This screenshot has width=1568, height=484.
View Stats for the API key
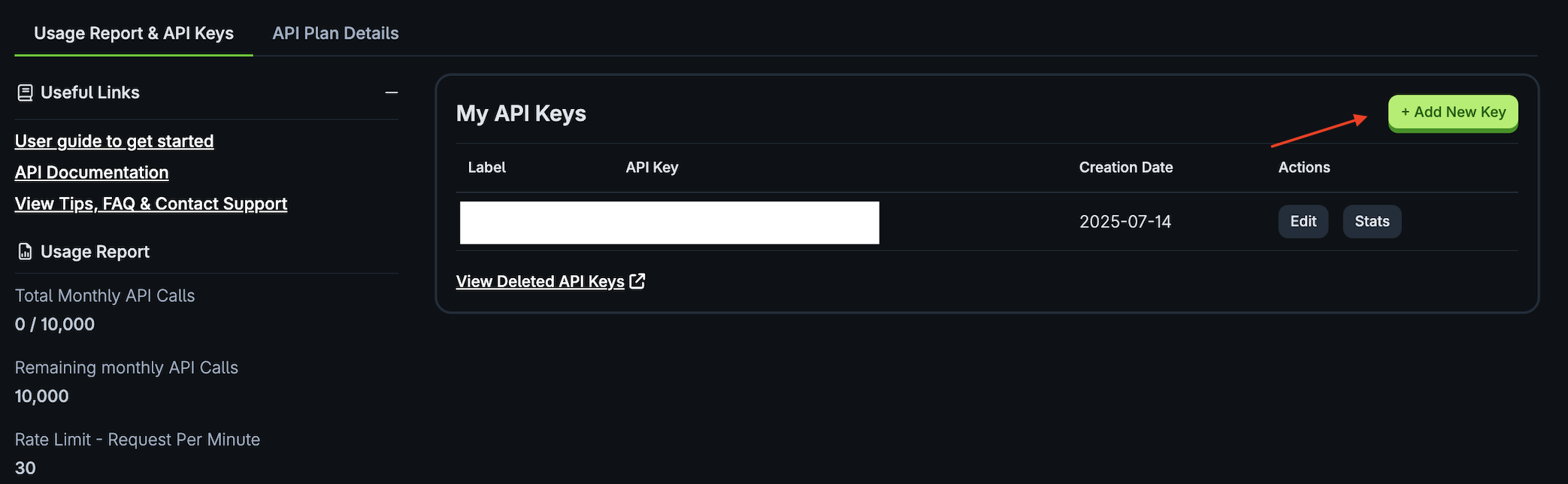click(1372, 222)
